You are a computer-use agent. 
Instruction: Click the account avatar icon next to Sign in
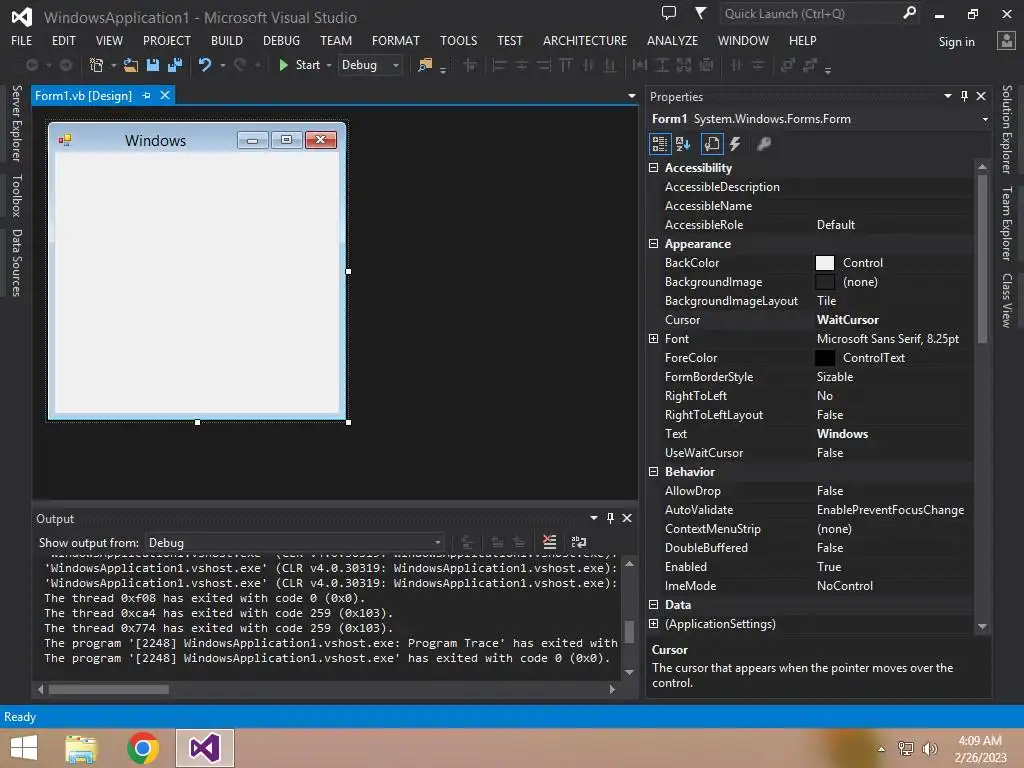click(1006, 41)
